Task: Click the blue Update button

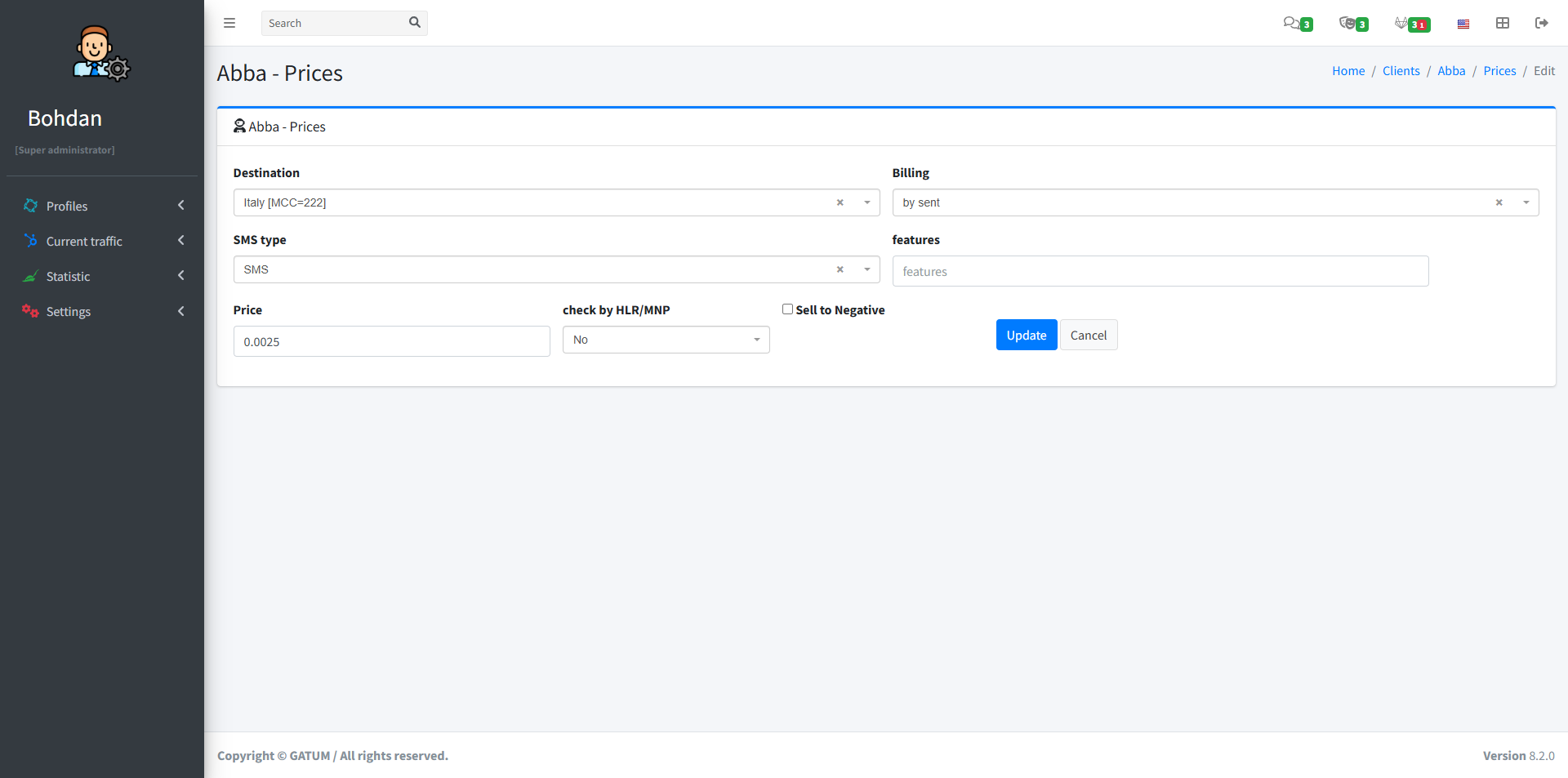Action: (1026, 335)
